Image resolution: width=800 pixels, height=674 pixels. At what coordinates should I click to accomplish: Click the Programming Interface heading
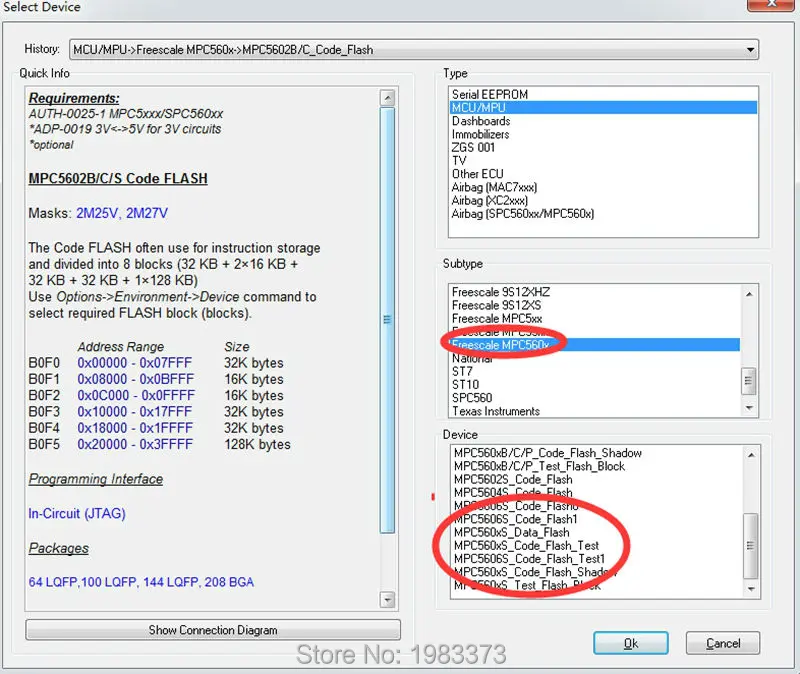96,479
